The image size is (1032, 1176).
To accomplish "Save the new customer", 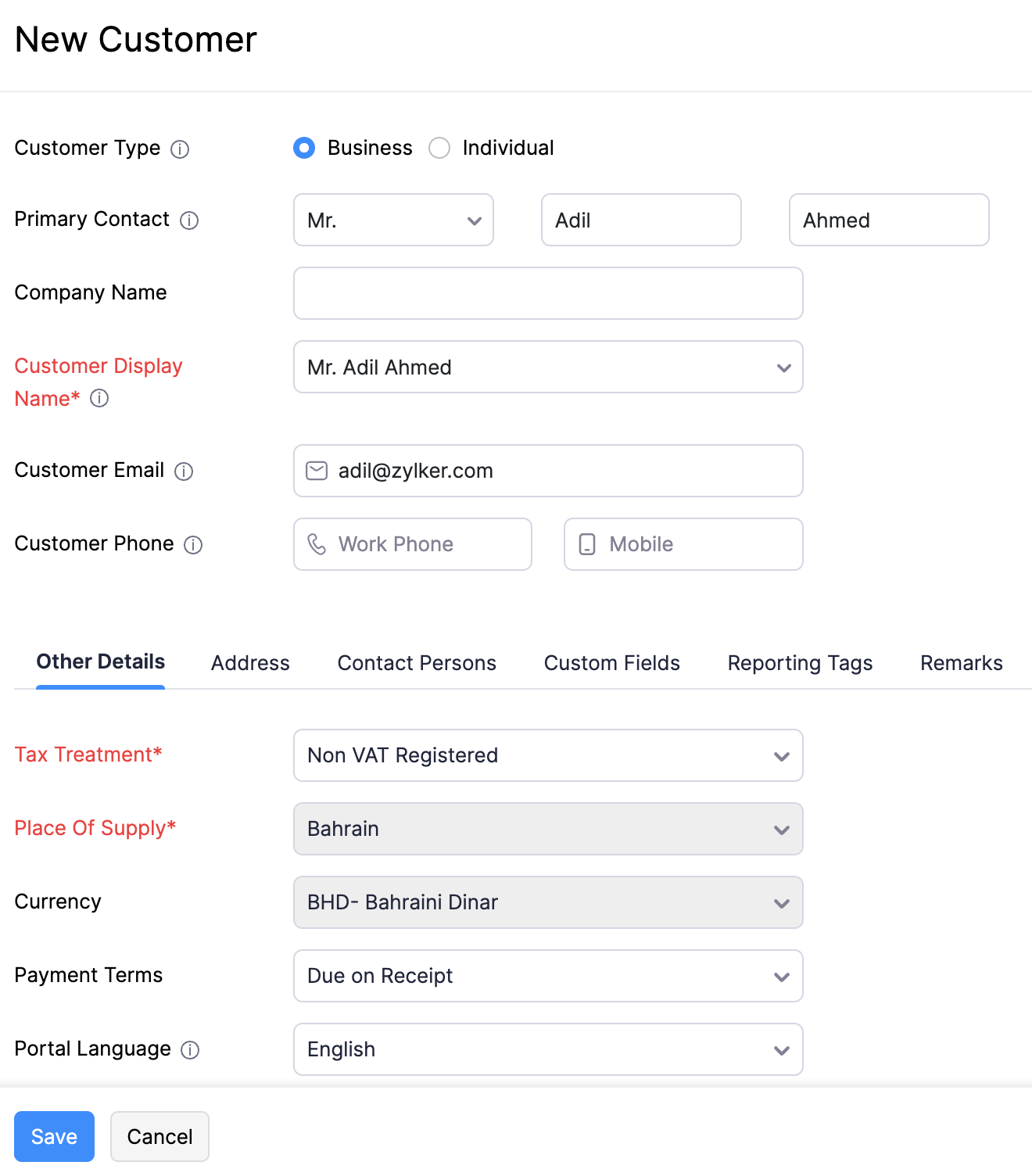I will pyautogui.click(x=53, y=1136).
